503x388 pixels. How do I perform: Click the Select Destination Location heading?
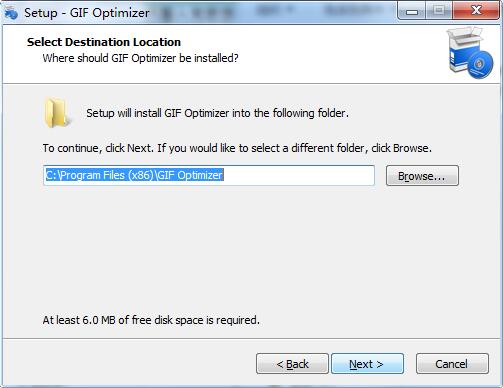(104, 42)
